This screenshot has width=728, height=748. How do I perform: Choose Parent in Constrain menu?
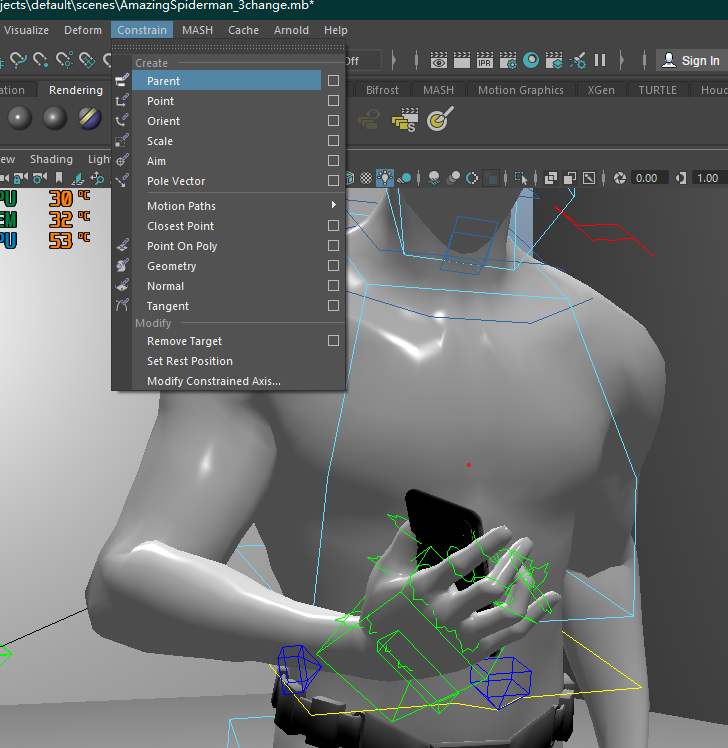pyautogui.click(x=227, y=81)
